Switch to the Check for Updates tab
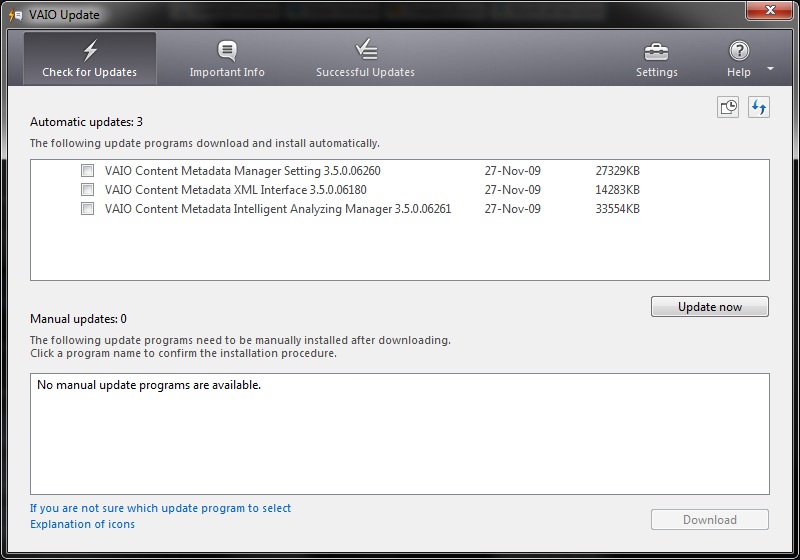 tap(90, 59)
